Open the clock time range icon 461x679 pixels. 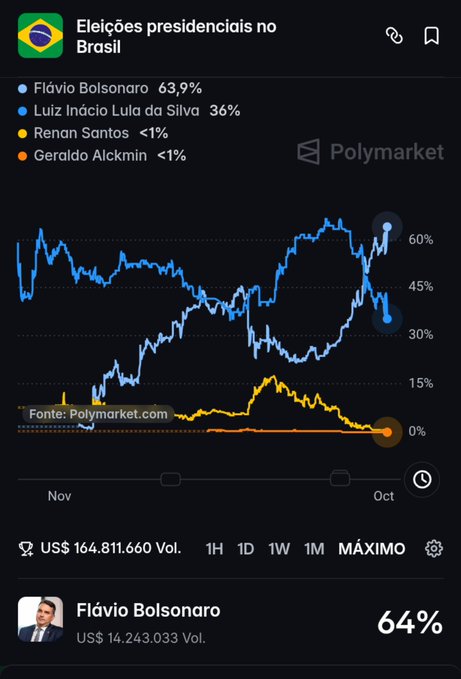[x=422, y=479]
